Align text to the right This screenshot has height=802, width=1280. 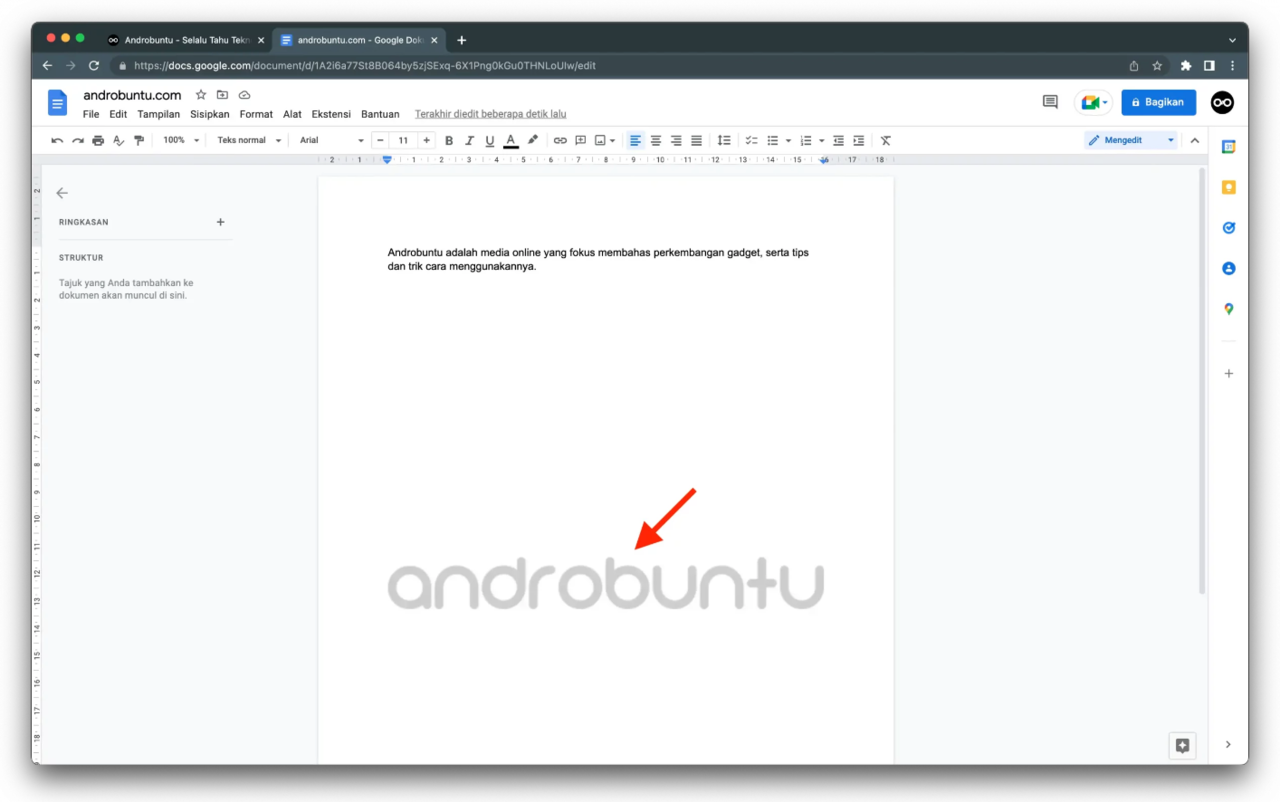coord(676,141)
